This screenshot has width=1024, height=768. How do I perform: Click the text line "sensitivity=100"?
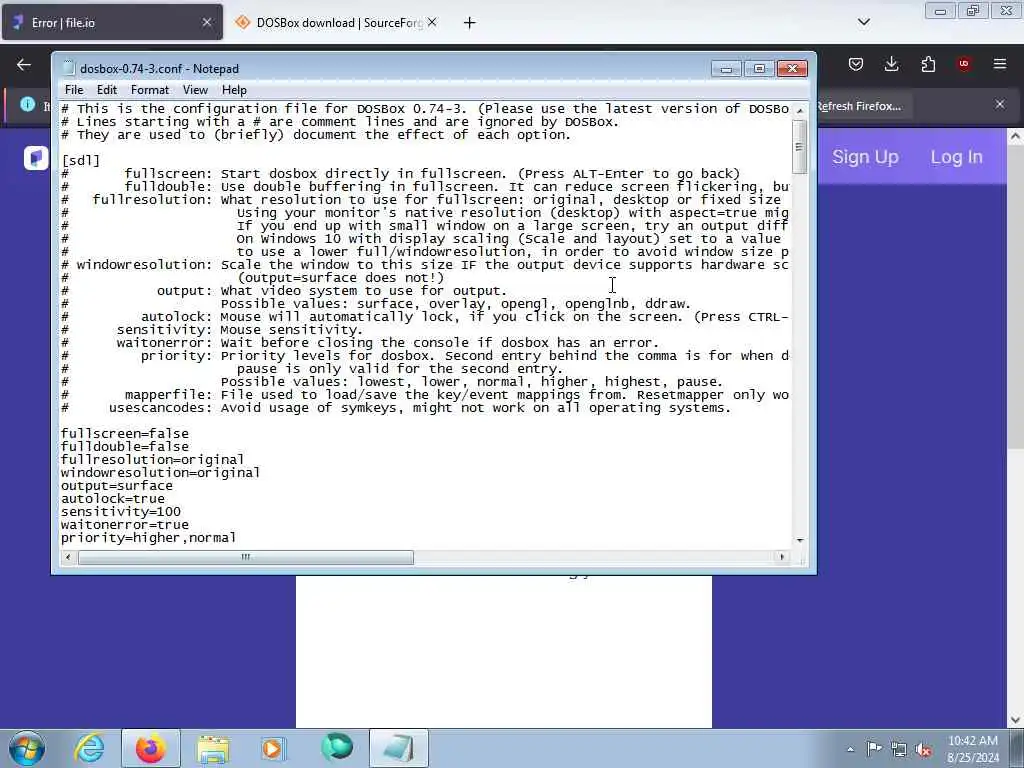tap(121, 512)
